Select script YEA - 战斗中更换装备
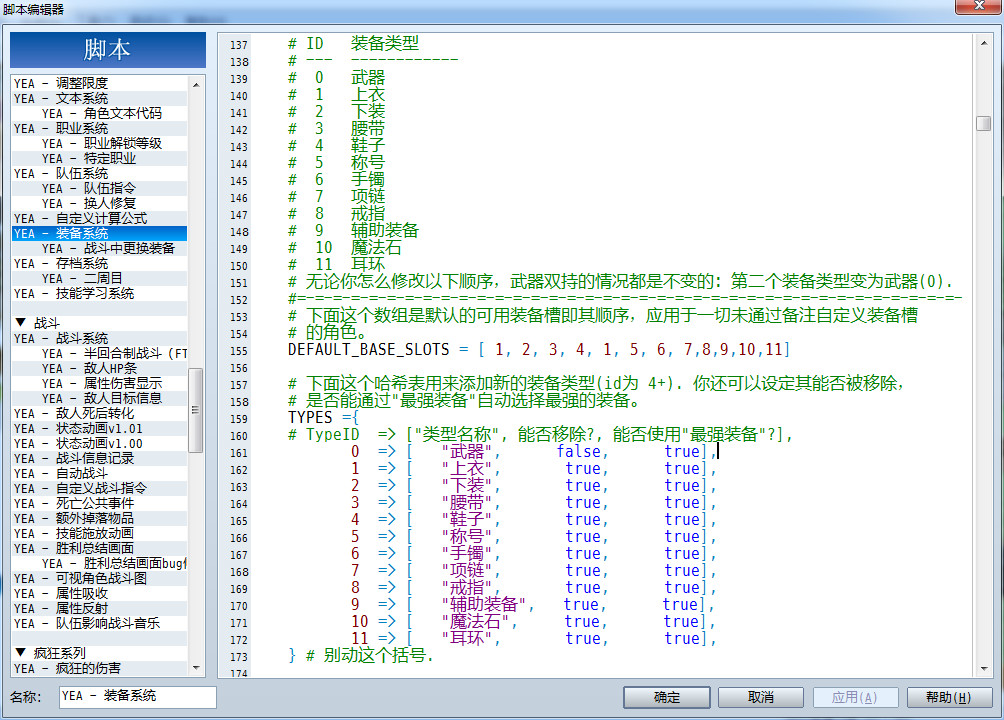The height and width of the screenshot is (720, 1004). pos(99,249)
